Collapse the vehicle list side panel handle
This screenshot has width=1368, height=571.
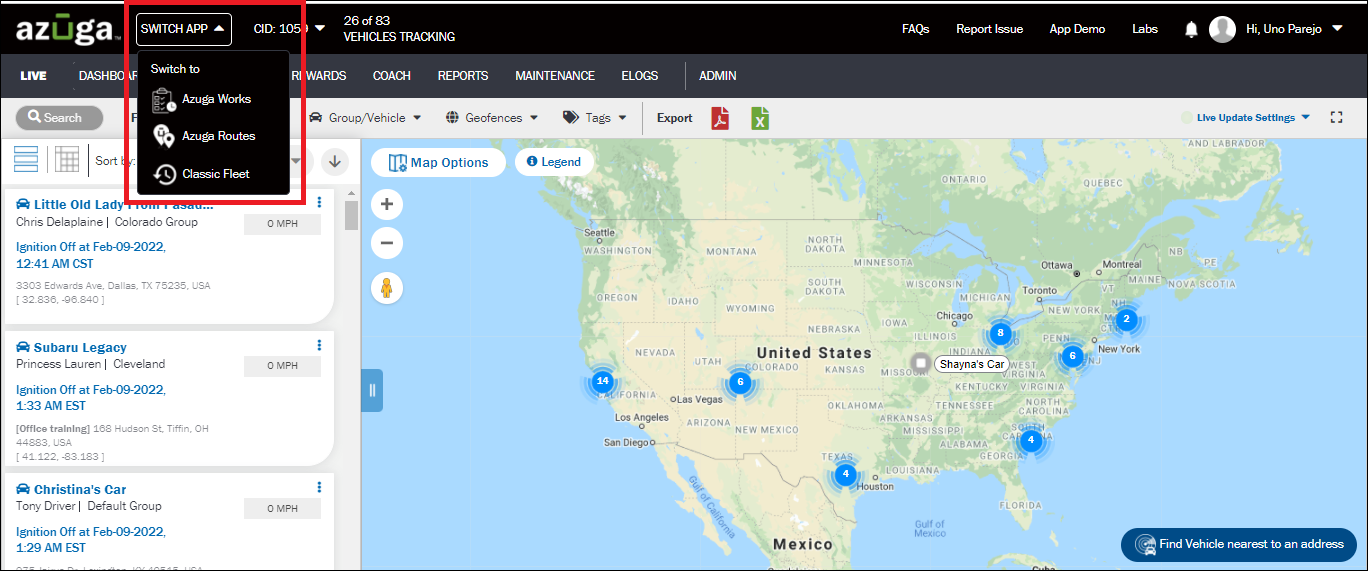click(372, 390)
